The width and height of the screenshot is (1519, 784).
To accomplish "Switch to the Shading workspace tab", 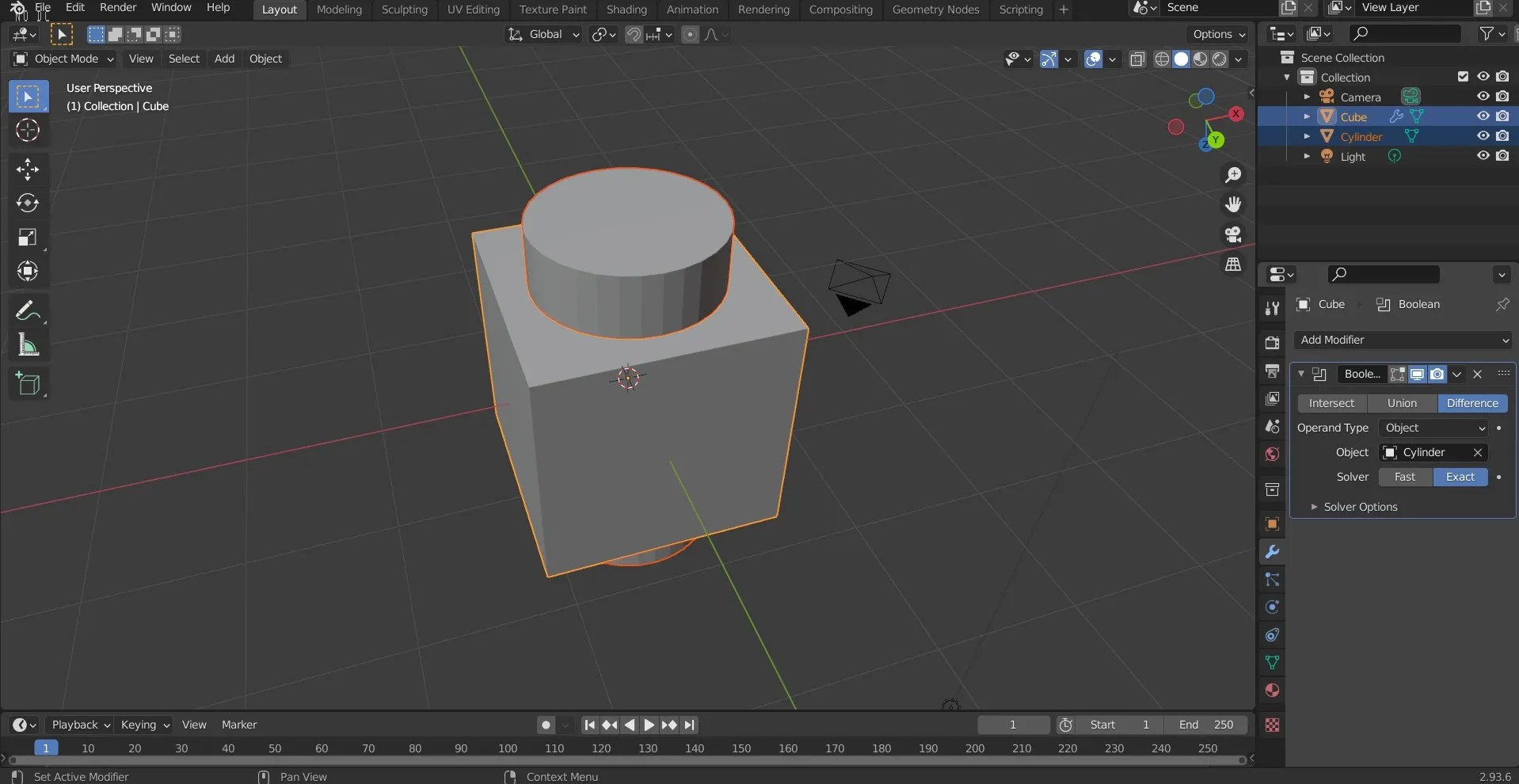I will (626, 10).
